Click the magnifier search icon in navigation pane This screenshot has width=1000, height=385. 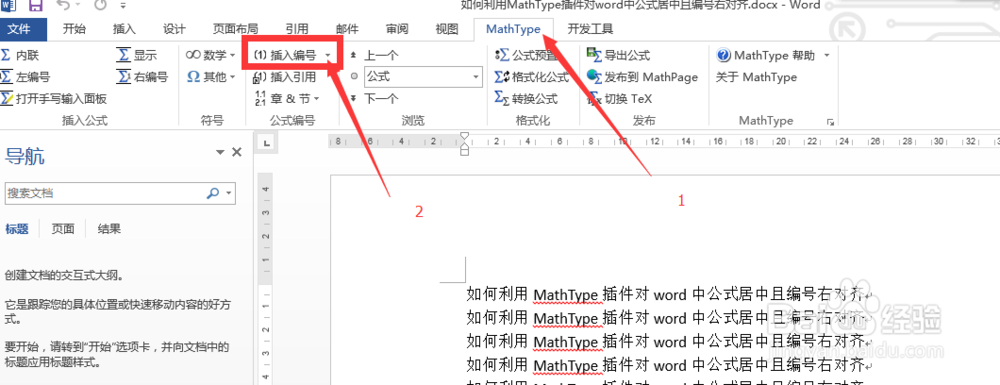(x=213, y=192)
